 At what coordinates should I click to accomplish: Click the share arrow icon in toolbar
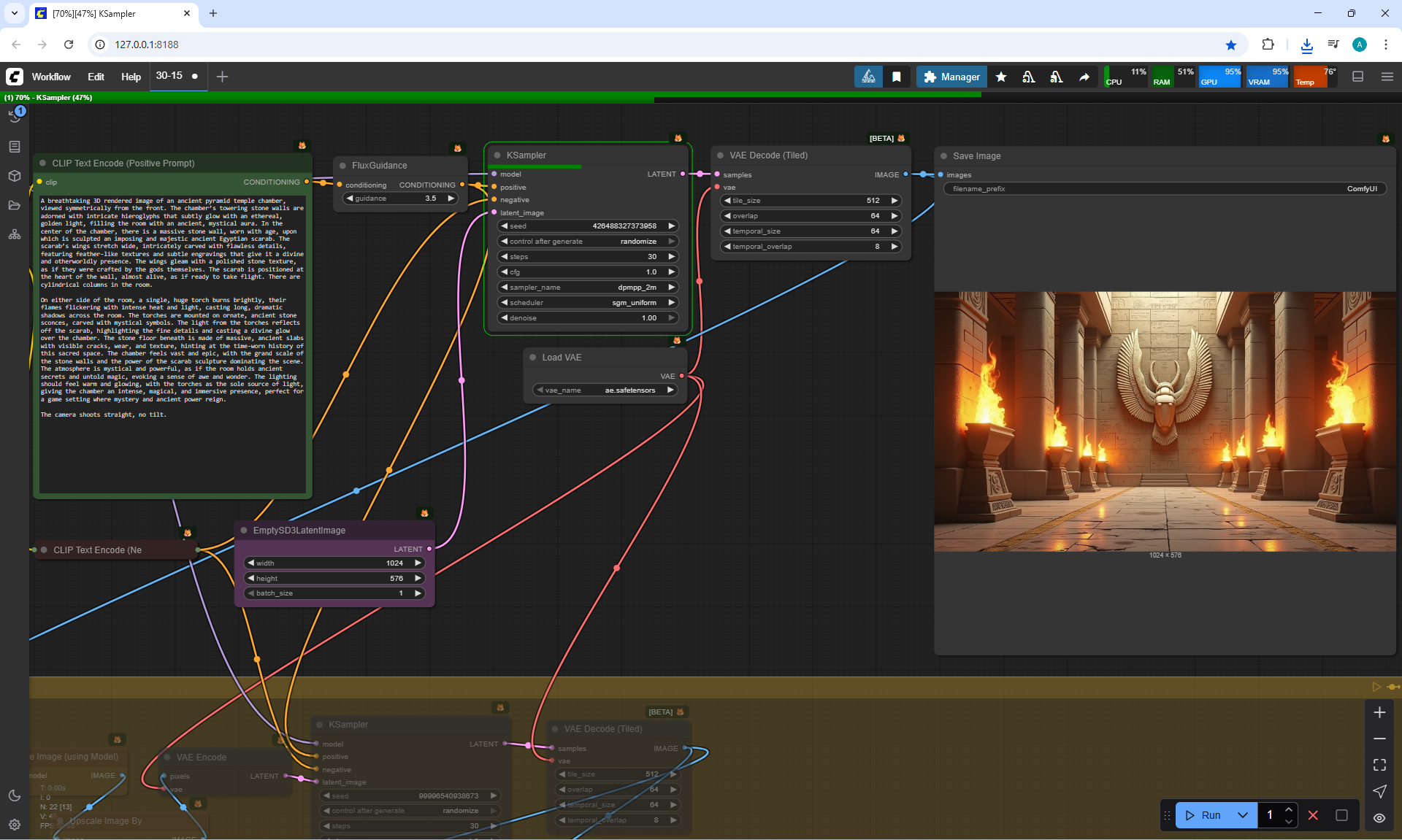click(1084, 77)
